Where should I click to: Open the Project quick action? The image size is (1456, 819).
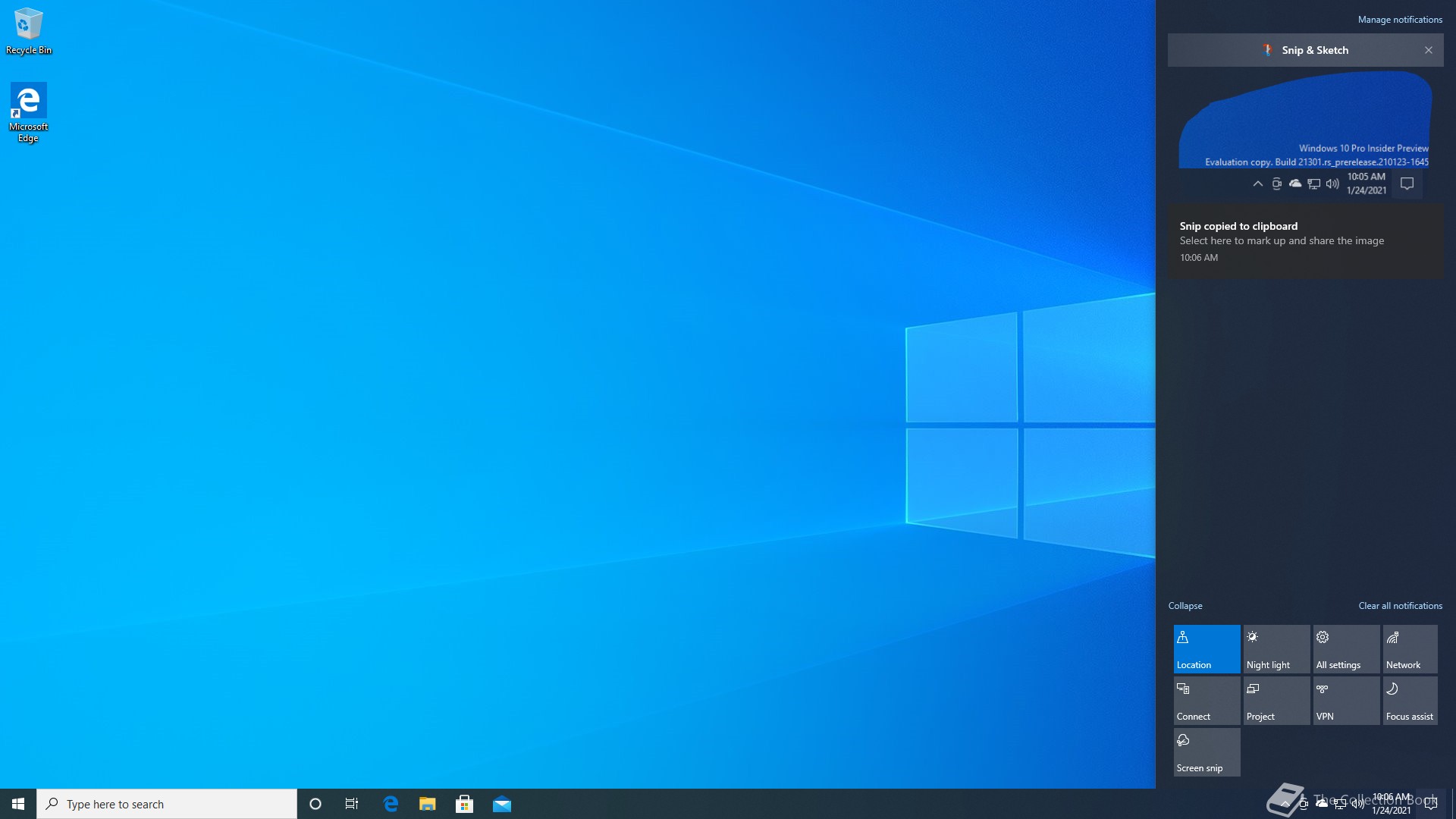coord(1276,701)
